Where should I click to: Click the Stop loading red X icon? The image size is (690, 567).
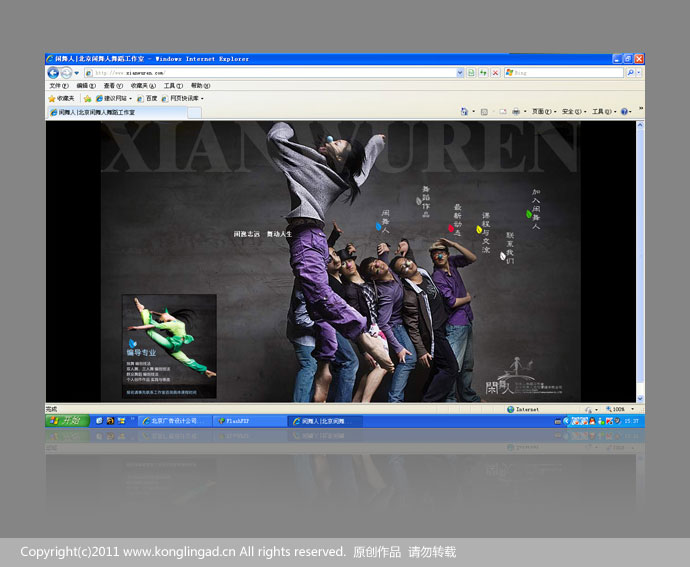[x=495, y=73]
